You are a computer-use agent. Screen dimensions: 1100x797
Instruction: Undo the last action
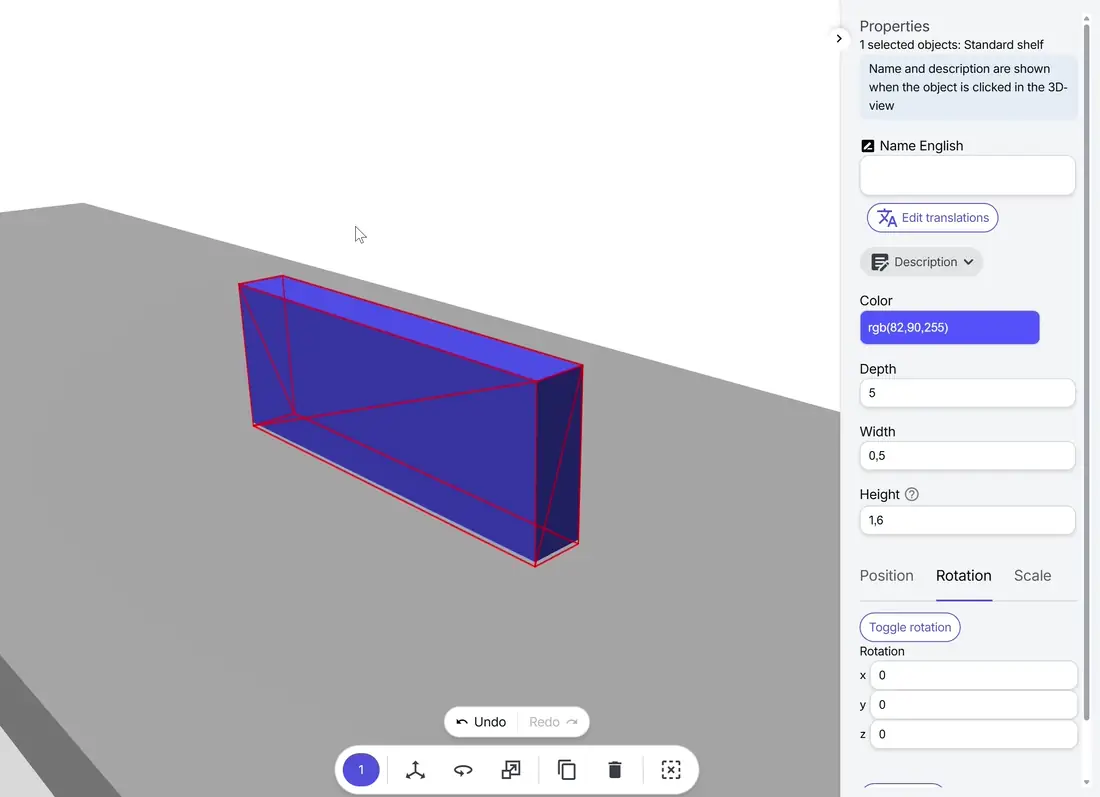point(481,722)
